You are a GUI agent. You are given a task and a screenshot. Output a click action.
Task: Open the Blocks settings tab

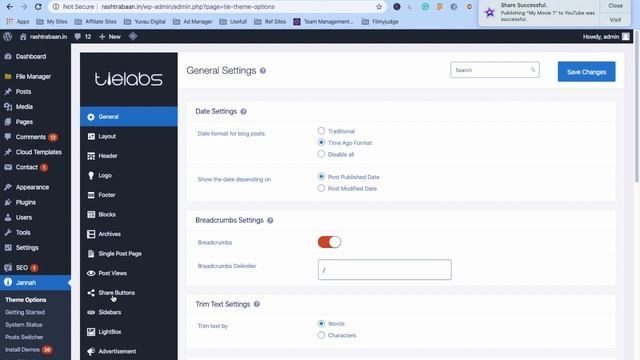pos(129,215)
